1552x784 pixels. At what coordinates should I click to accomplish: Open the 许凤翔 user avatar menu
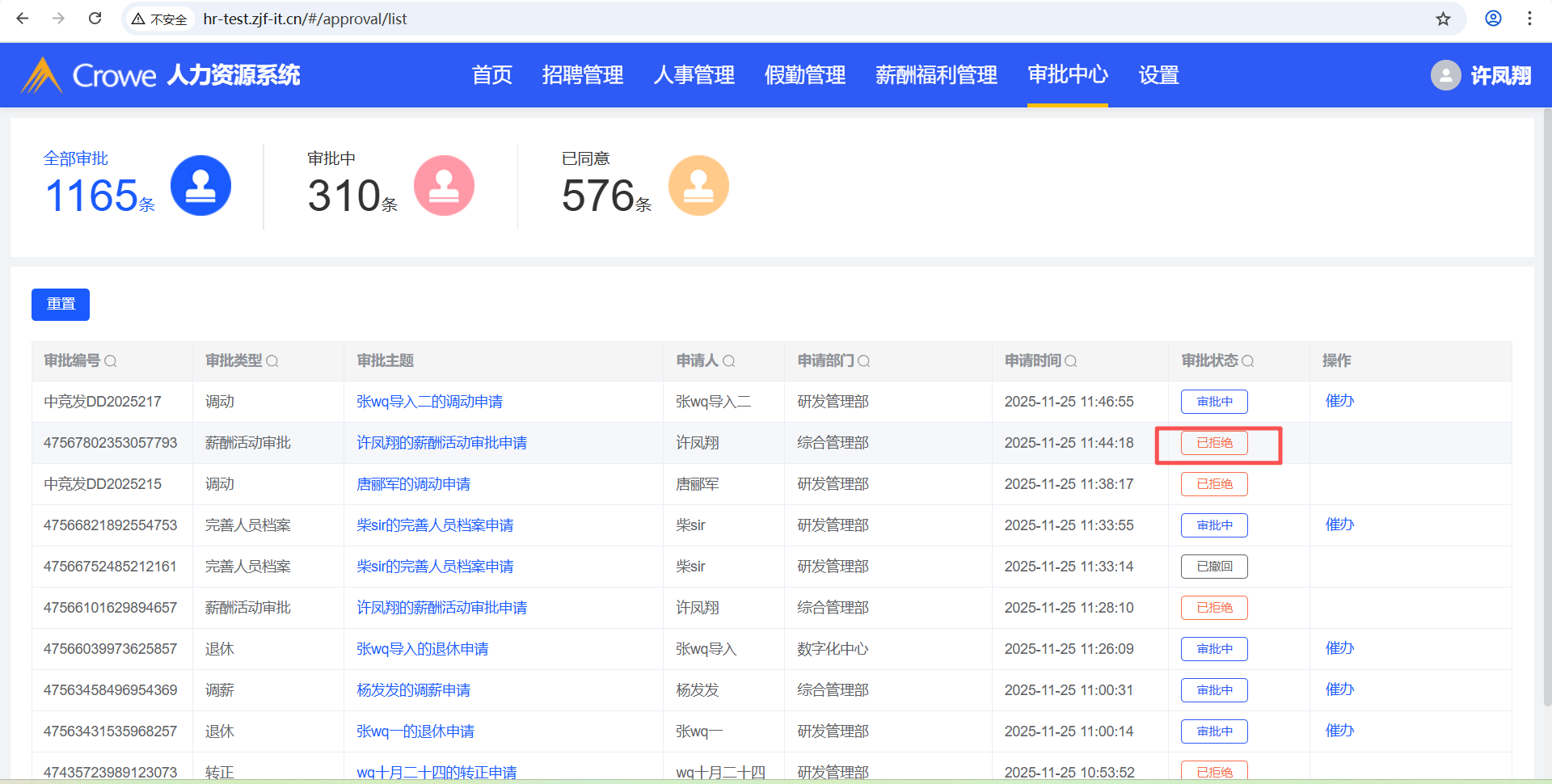(x=1445, y=75)
